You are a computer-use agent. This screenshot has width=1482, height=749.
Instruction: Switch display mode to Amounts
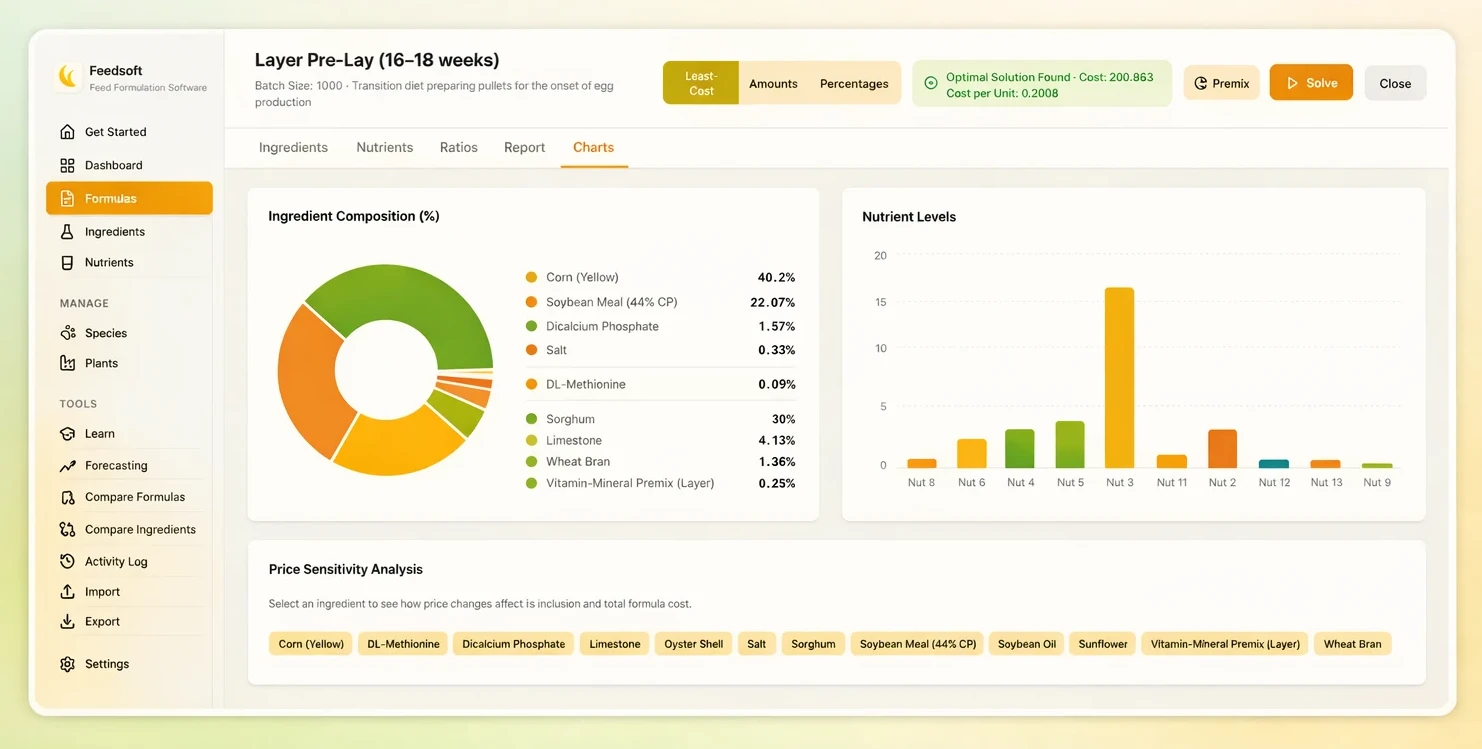click(x=773, y=84)
